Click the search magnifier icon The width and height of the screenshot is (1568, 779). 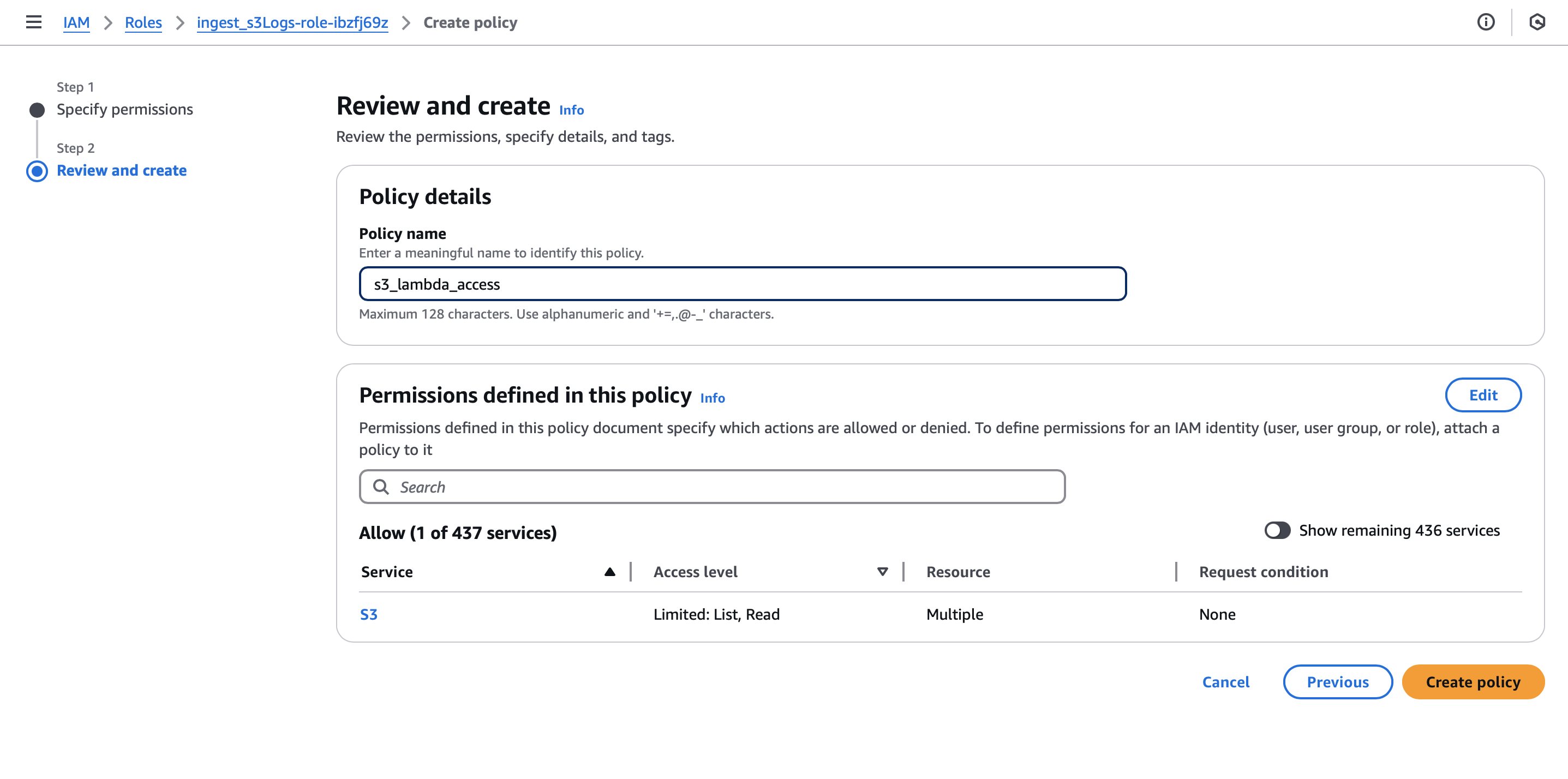(x=381, y=486)
